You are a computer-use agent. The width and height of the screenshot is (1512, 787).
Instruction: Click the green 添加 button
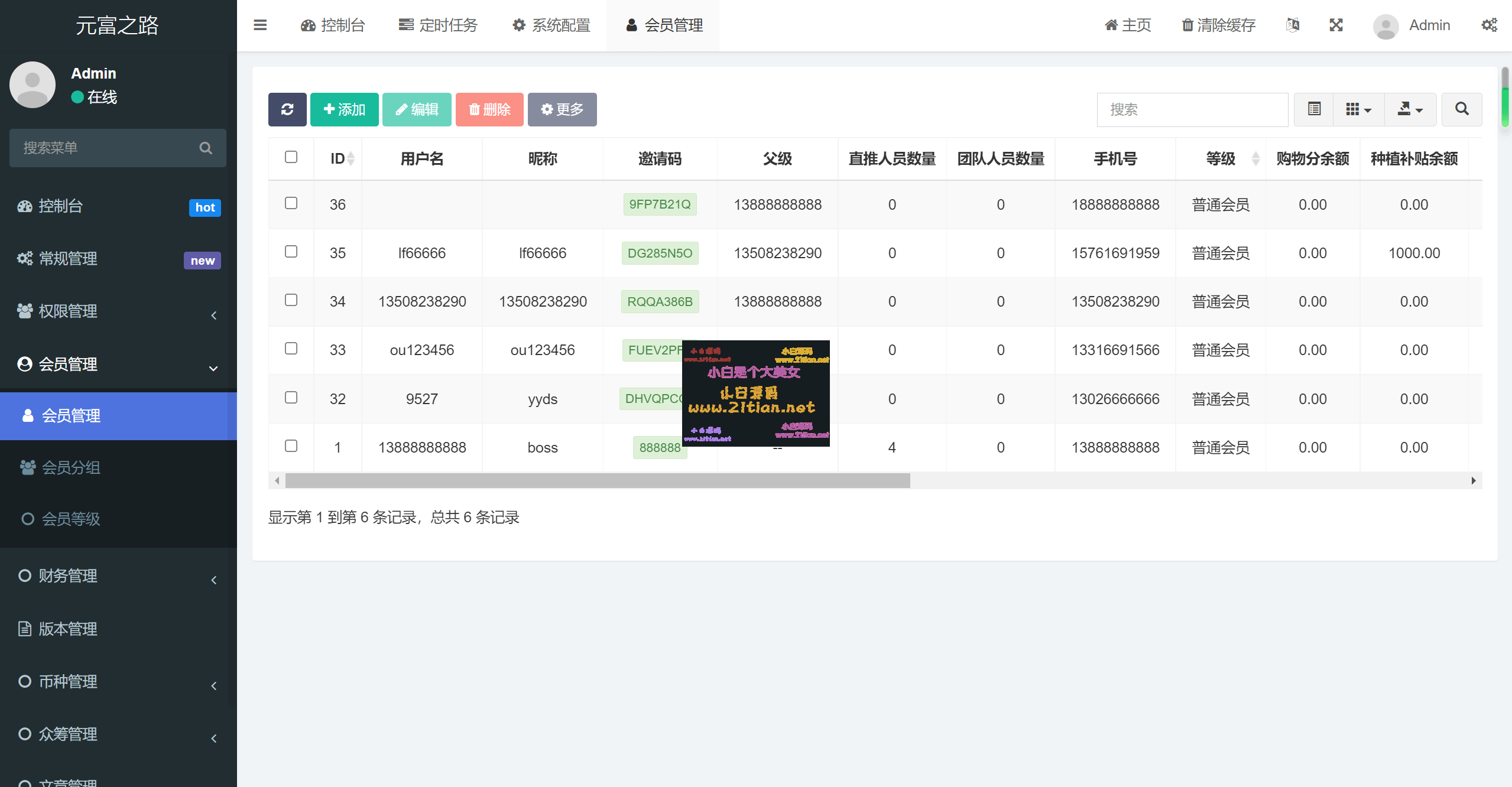344,109
